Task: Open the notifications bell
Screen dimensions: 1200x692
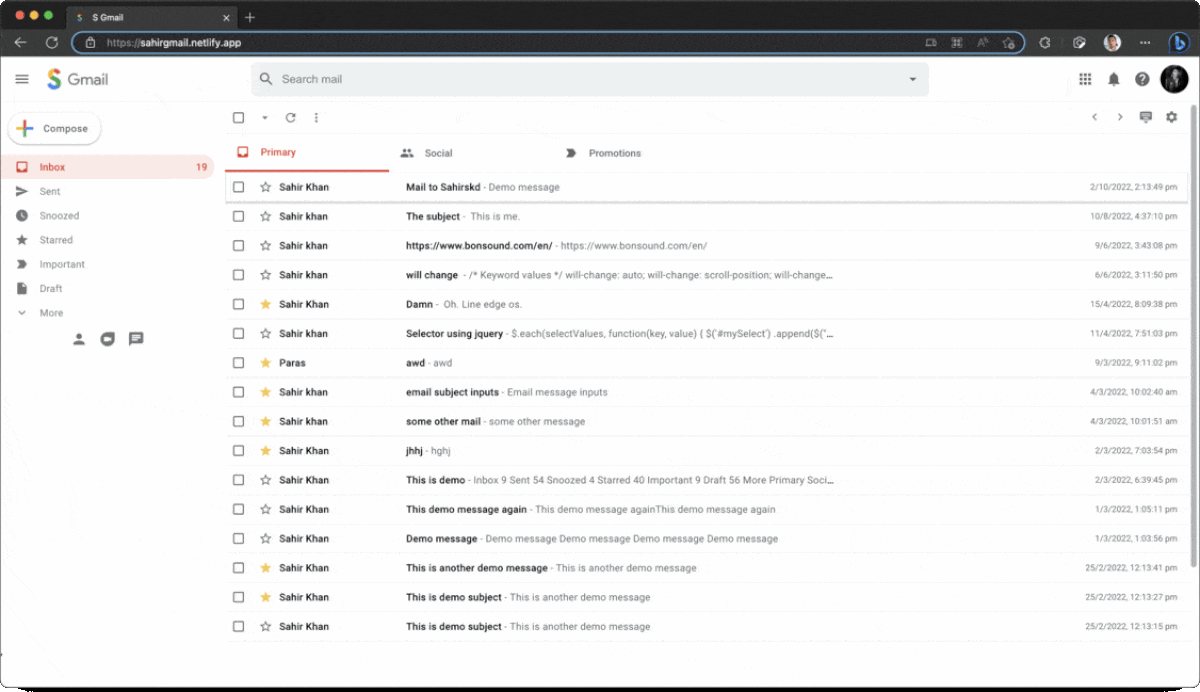Action: coord(1113,79)
